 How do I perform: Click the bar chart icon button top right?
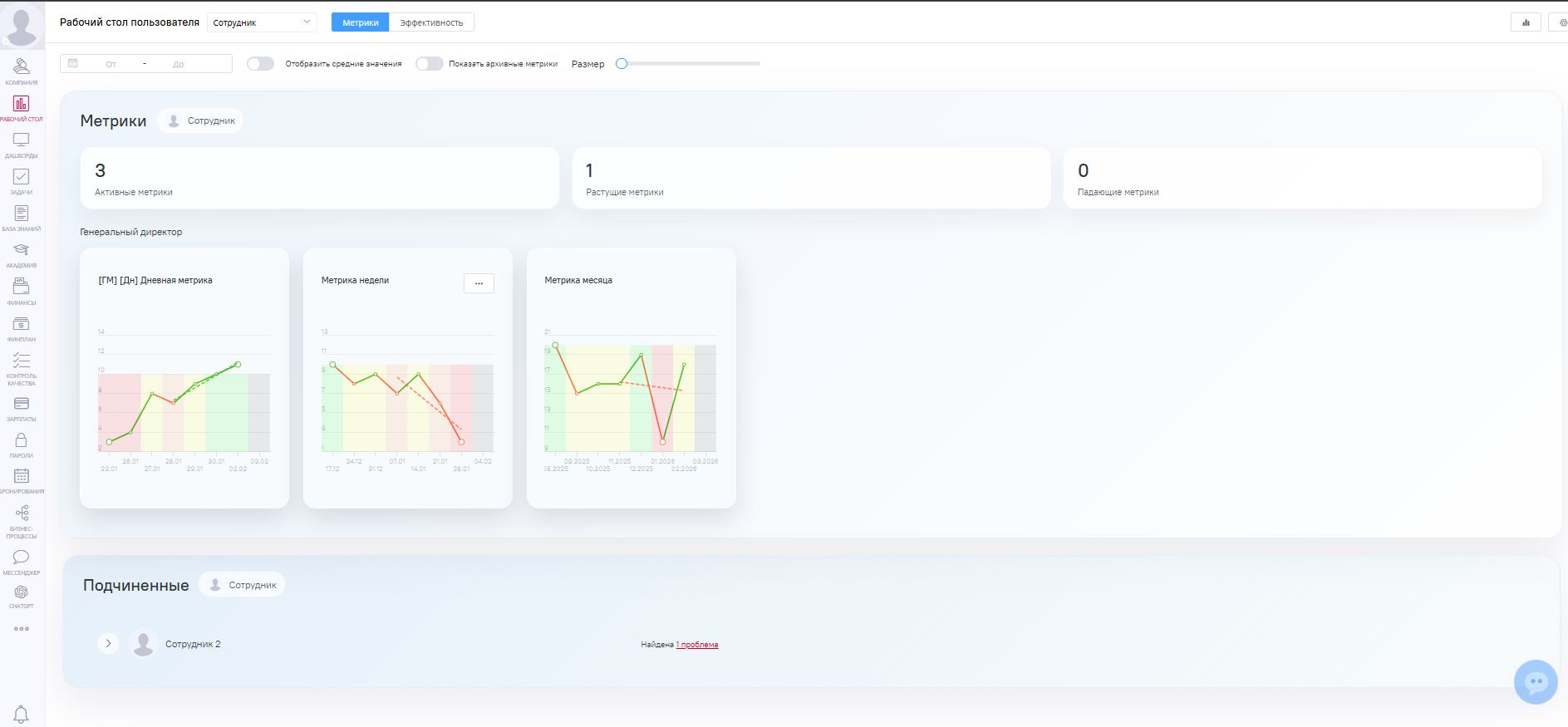1525,22
